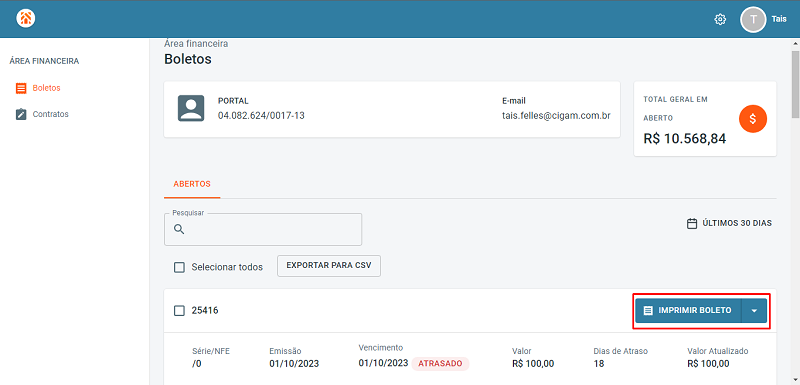Click the PORTAL person profile icon
Screen dimensions: 800x385
click(191, 108)
